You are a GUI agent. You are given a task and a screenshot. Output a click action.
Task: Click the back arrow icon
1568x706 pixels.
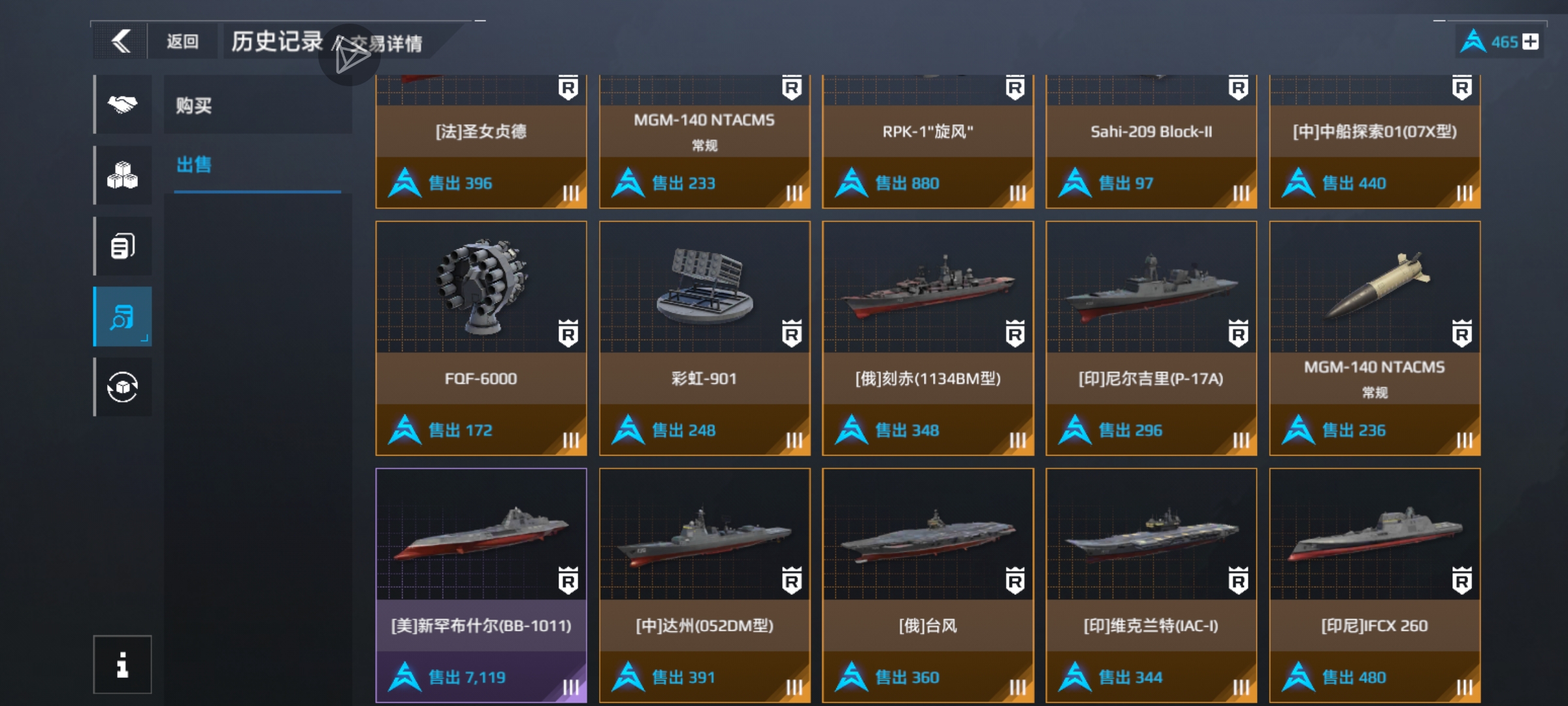(121, 42)
